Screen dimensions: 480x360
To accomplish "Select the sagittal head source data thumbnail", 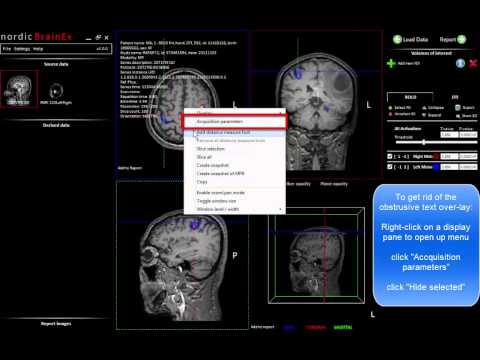I will tap(19, 89).
